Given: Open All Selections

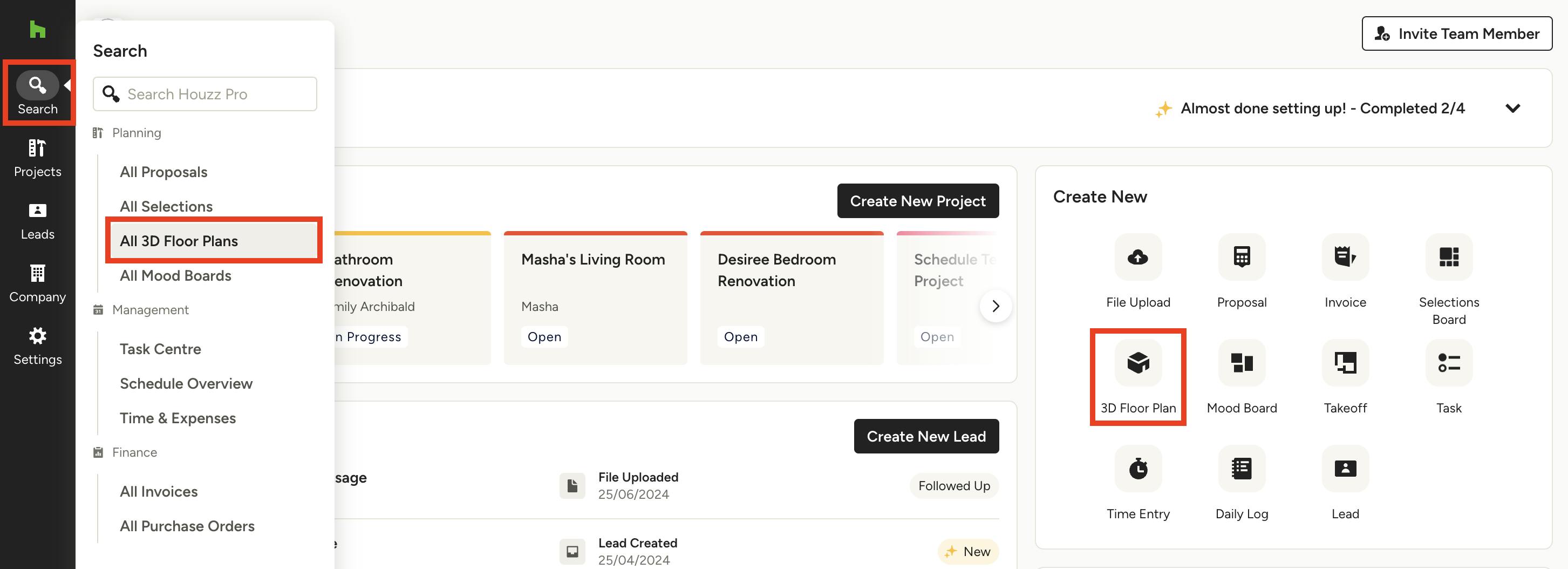Looking at the screenshot, I should [166, 207].
